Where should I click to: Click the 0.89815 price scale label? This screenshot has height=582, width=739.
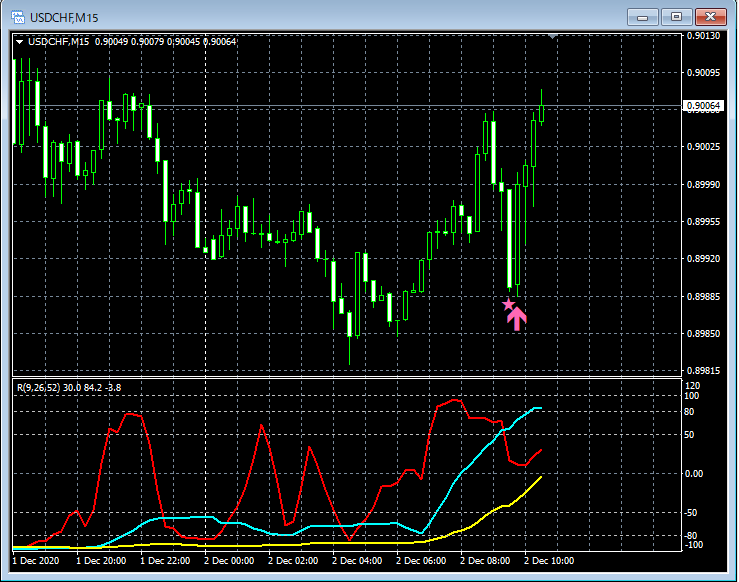[703, 369]
